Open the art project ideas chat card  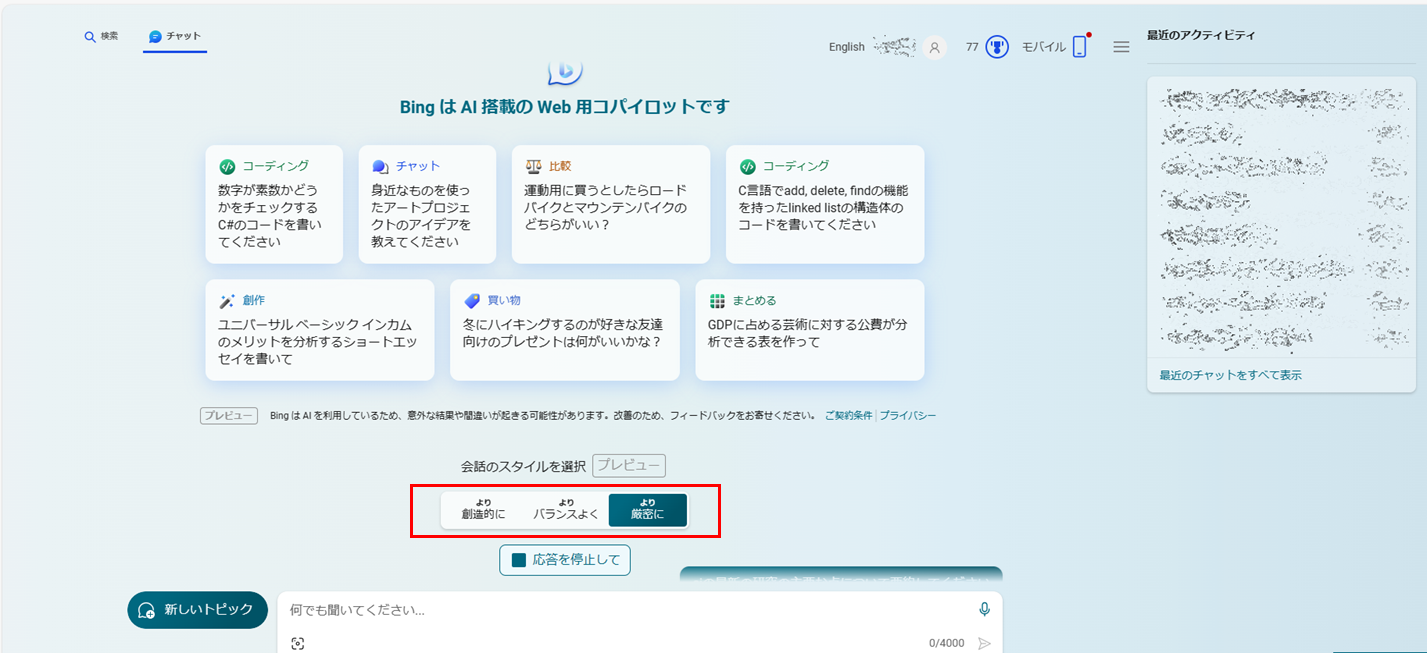[427, 204]
